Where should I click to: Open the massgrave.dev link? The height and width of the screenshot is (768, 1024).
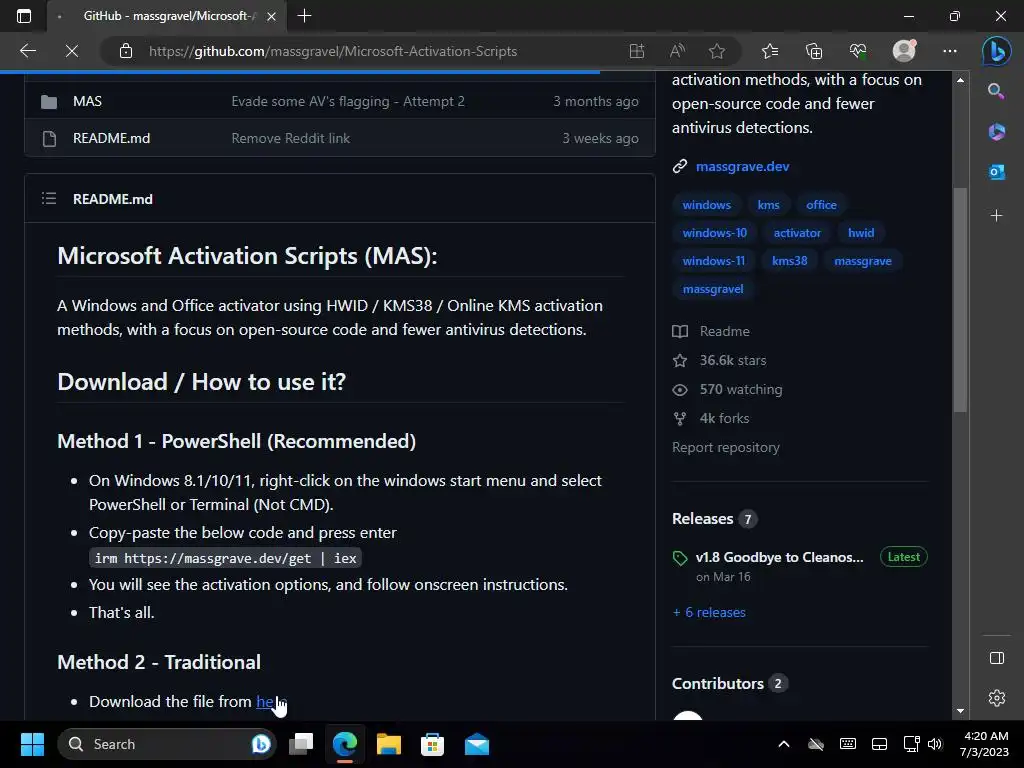pos(743,167)
